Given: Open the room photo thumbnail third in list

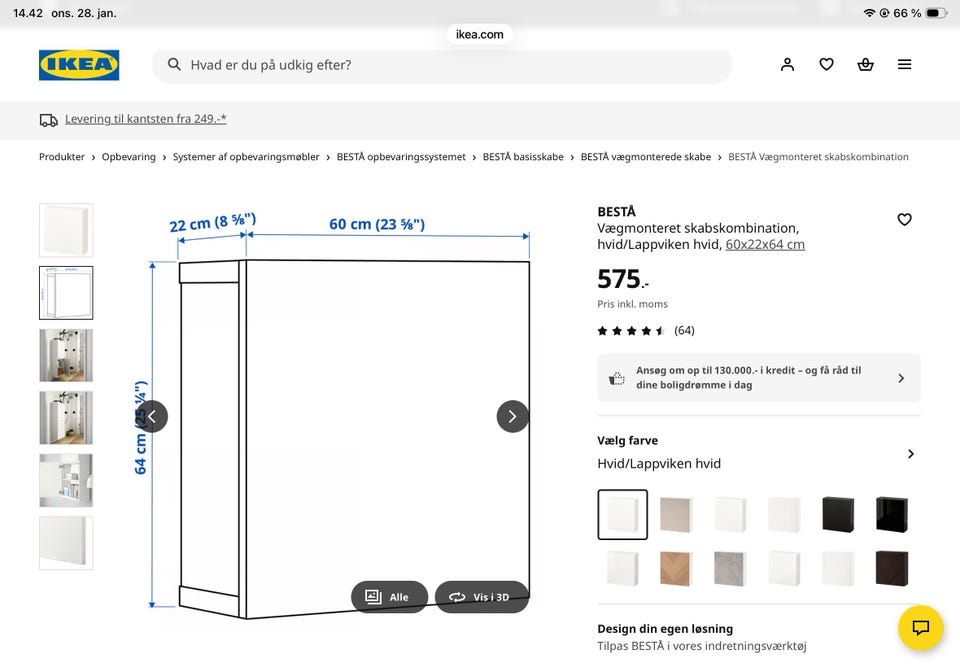Looking at the screenshot, I should coord(66,355).
